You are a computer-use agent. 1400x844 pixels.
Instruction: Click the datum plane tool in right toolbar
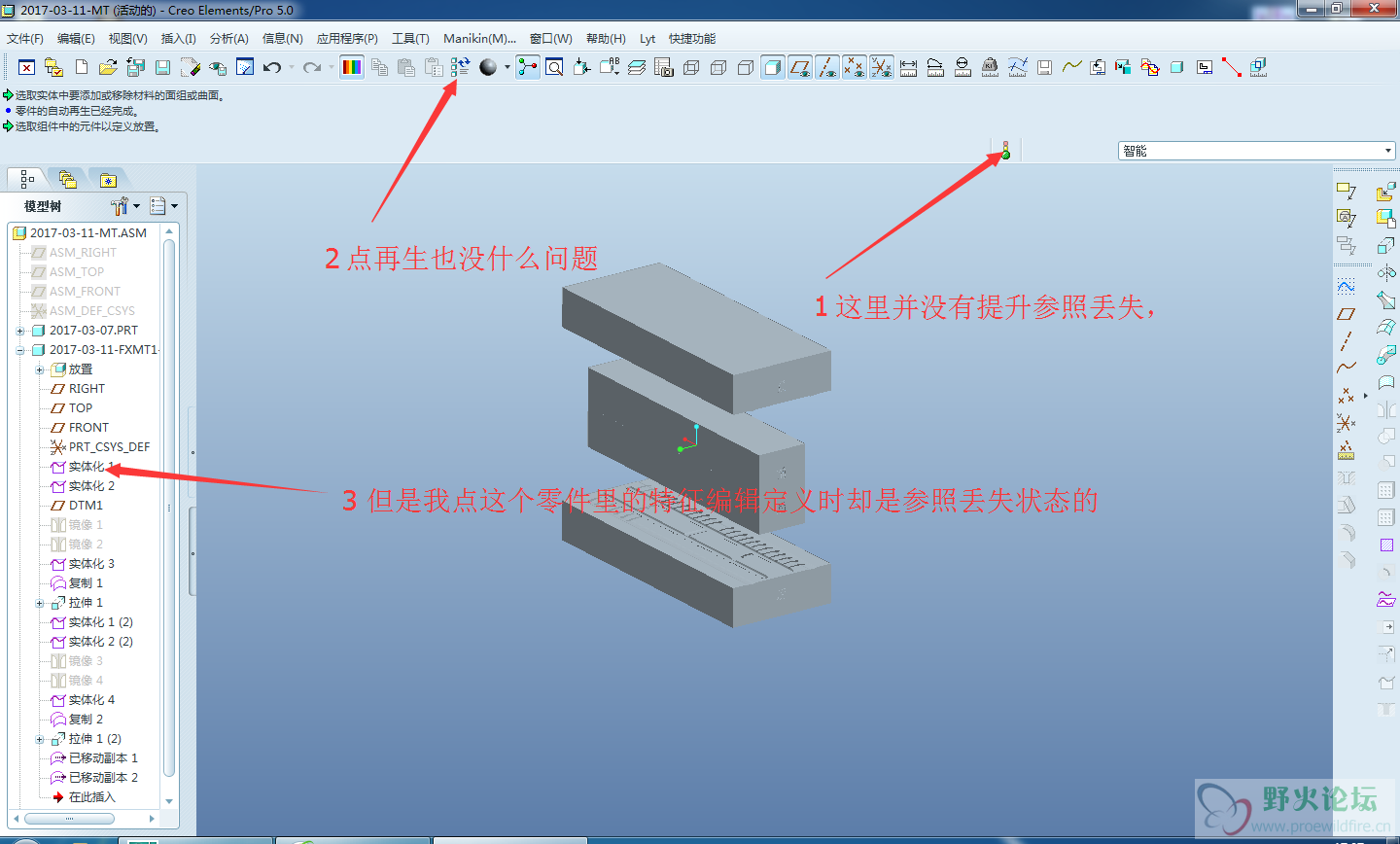click(1347, 314)
